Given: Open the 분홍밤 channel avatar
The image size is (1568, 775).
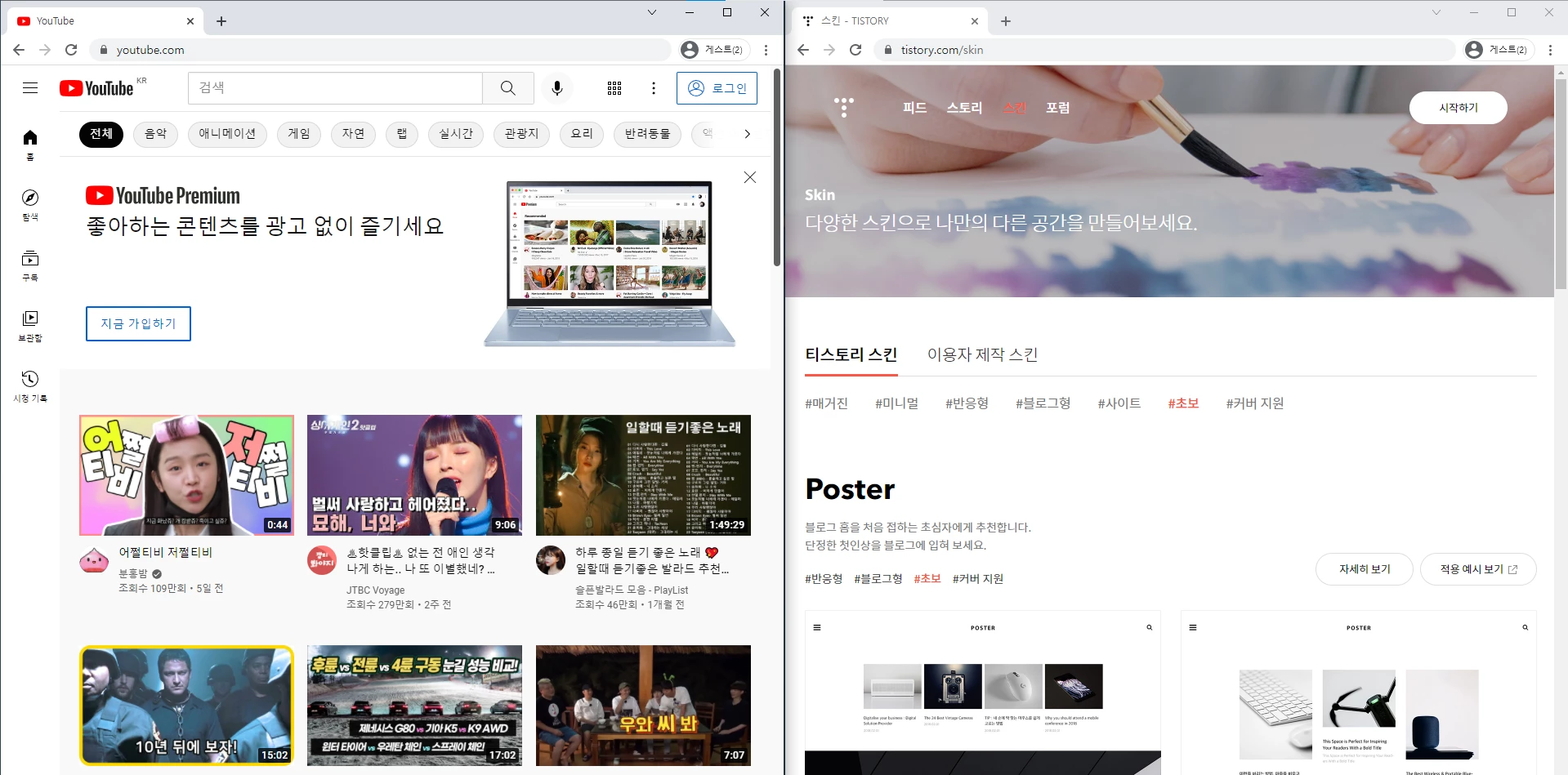Looking at the screenshot, I should click(x=94, y=560).
